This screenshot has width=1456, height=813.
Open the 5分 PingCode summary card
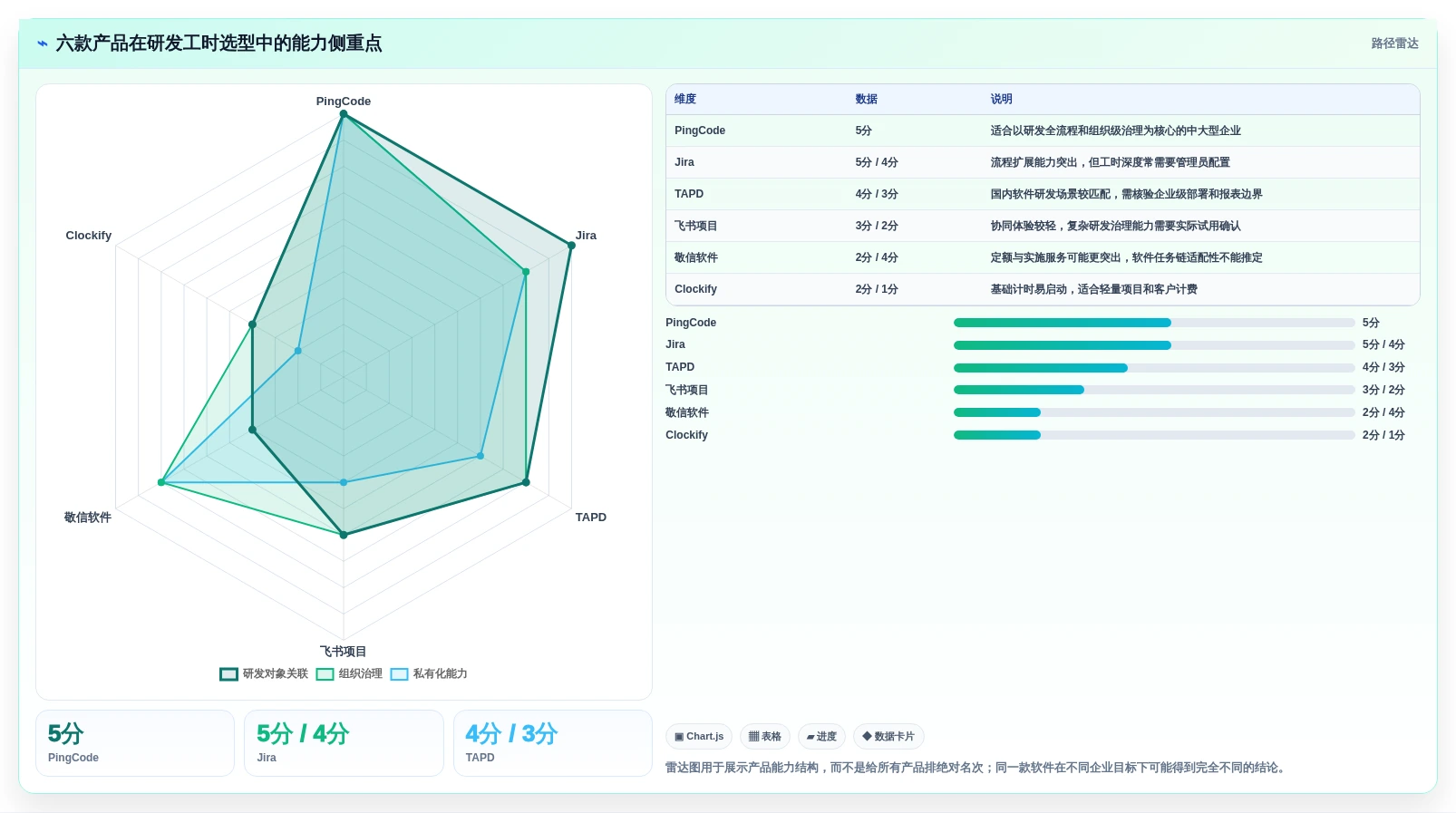tap(135, 743)
